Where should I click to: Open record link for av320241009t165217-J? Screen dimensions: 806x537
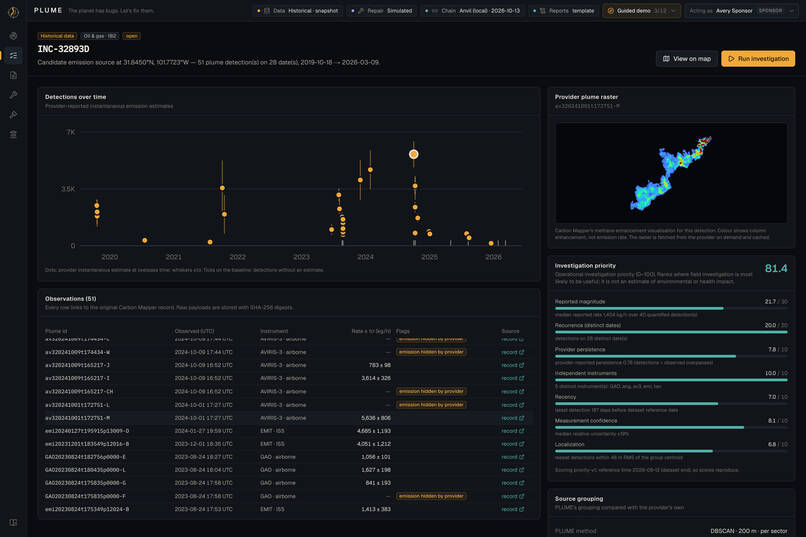click(x=512, y=365)
